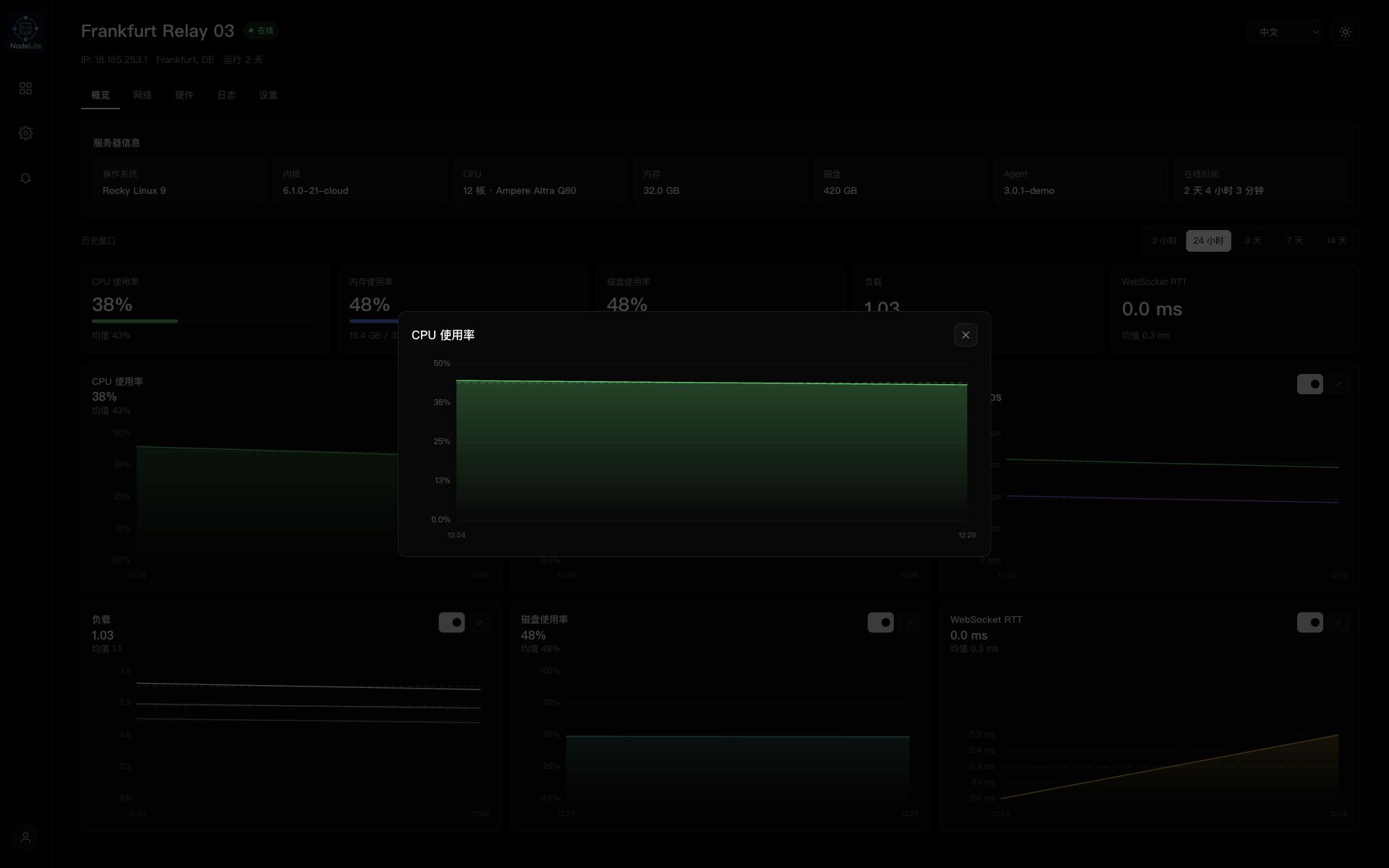Screen dimensions: 1389x868
Task: Toggle the 负载 chart switch
Action: click(451, 622)
